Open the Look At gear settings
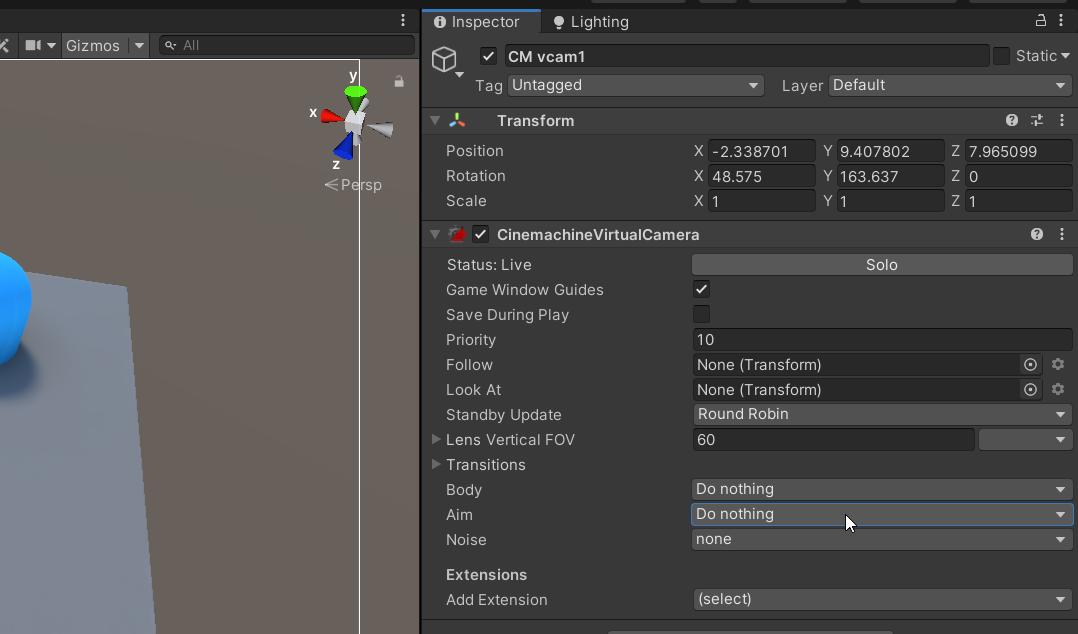The height and width of the screenshot is (634, 1078). 1058,390
